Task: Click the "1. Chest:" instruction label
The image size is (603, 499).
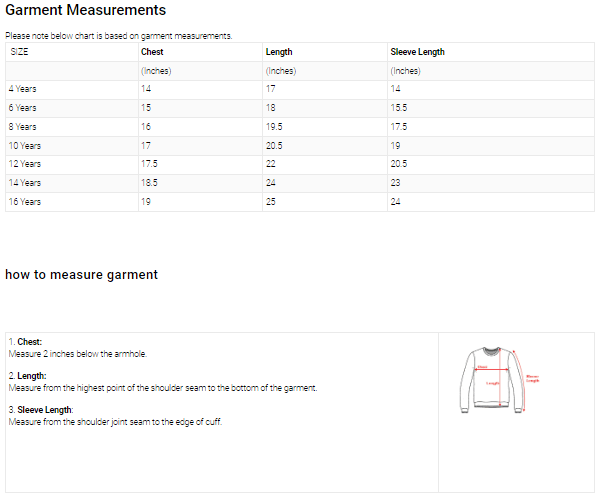Action: pyautogui.click(x=25, y=342)
